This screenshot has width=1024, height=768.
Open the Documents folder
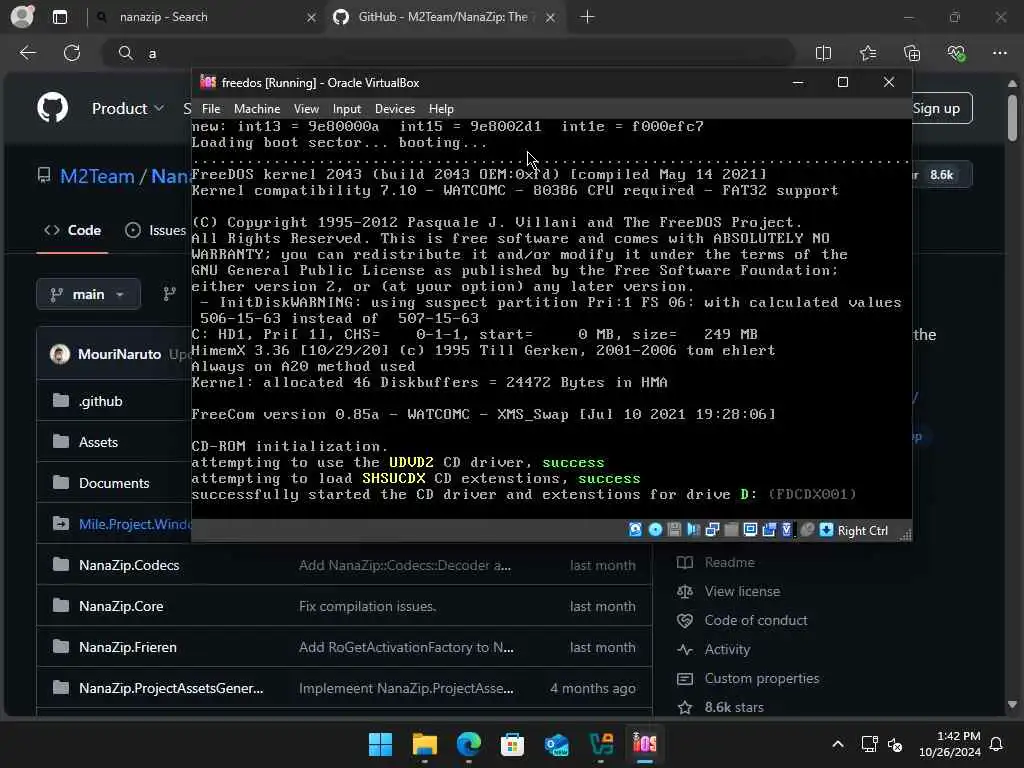pos(114,483)
